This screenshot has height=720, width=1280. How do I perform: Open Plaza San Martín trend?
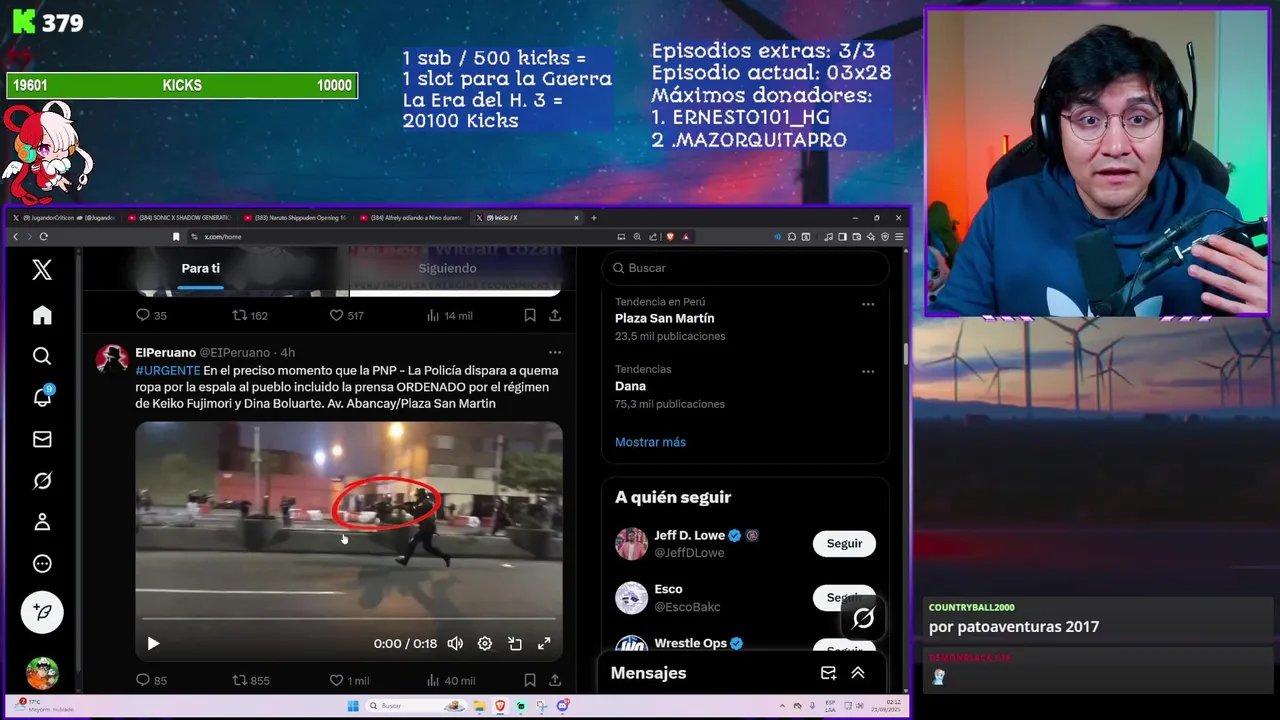point(664,318)
